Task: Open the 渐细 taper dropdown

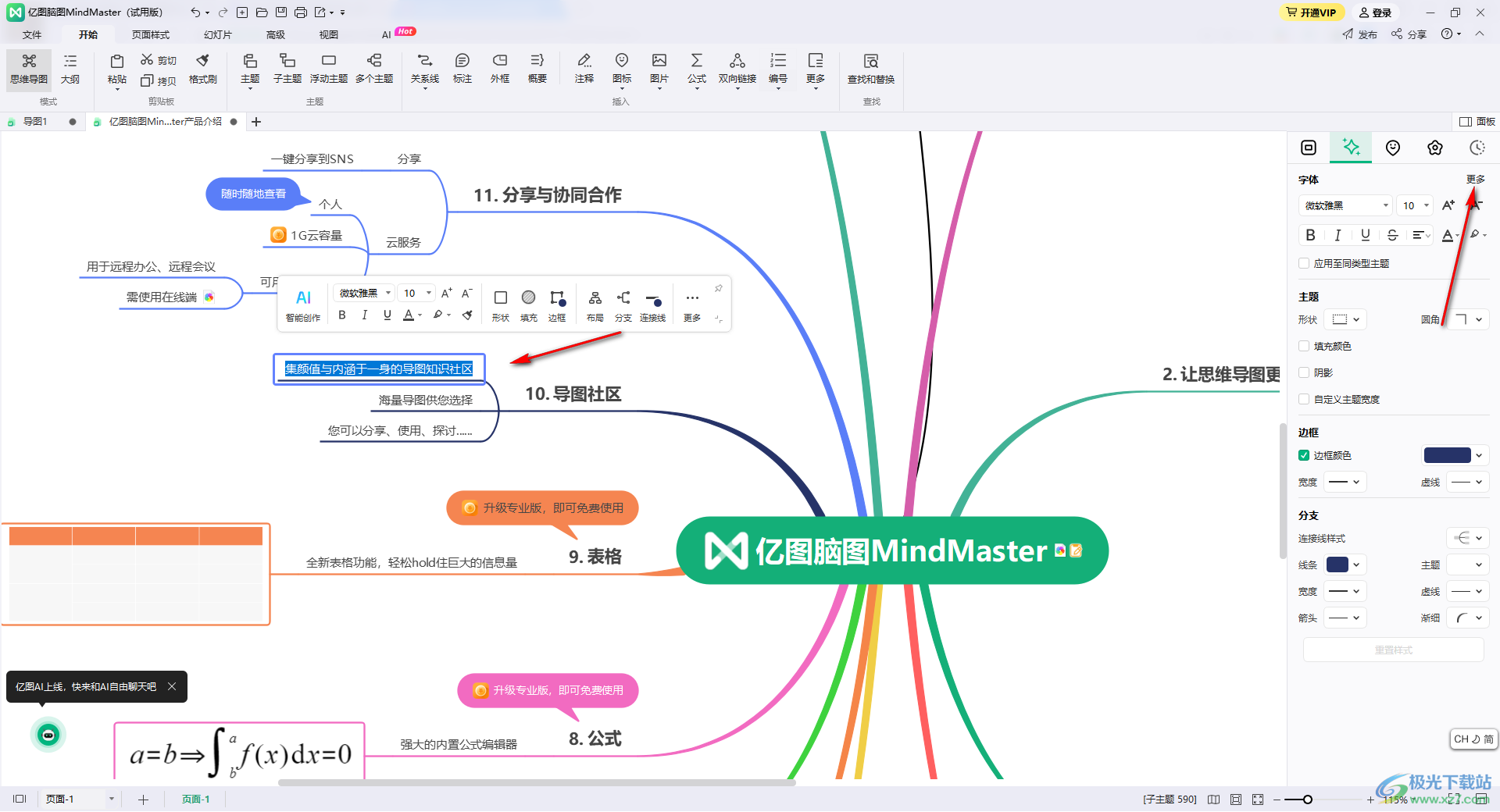Action: pyautogui.click(x=1467, y=618)
